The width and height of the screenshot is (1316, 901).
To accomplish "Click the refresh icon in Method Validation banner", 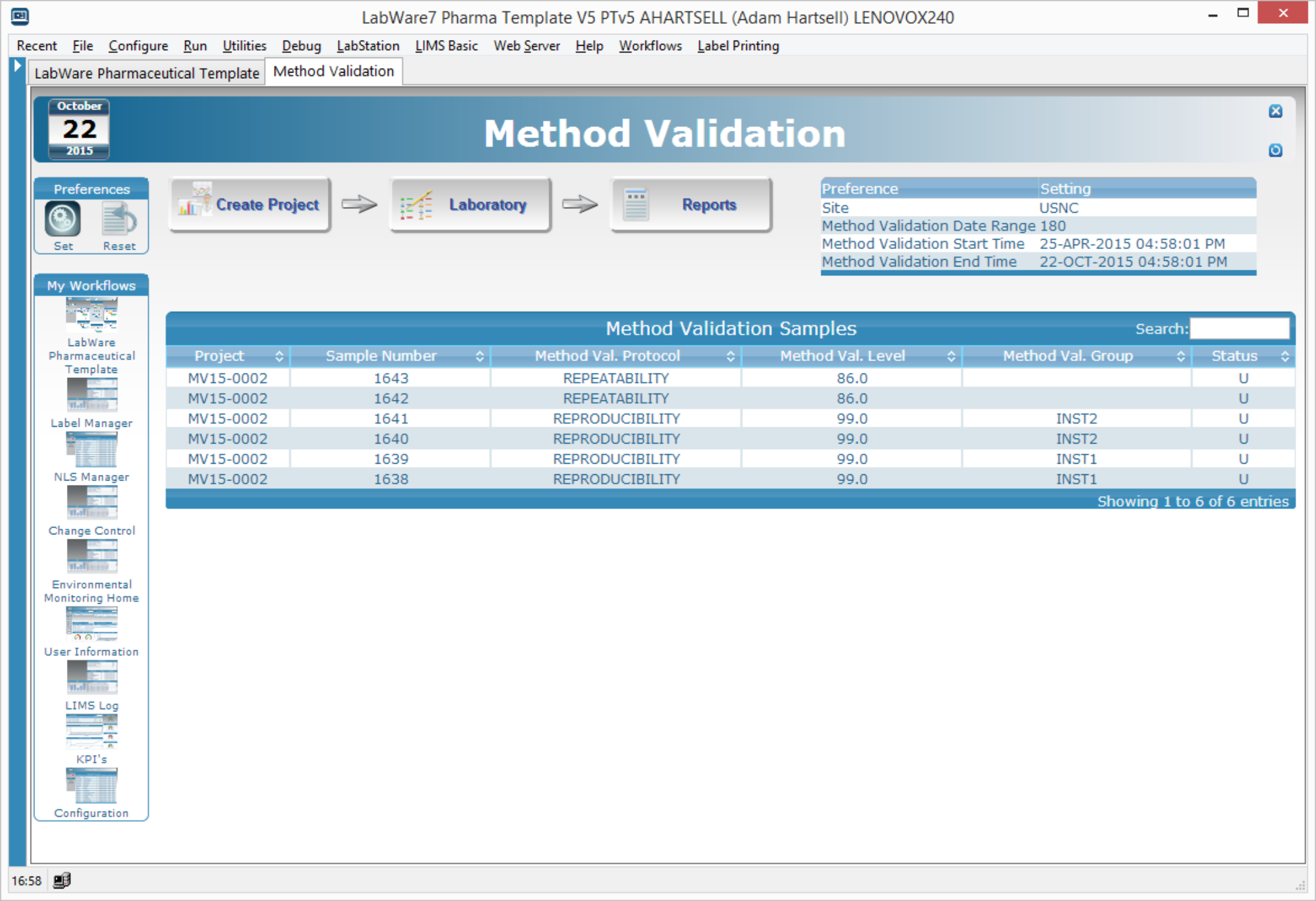I will (1275, 150).
